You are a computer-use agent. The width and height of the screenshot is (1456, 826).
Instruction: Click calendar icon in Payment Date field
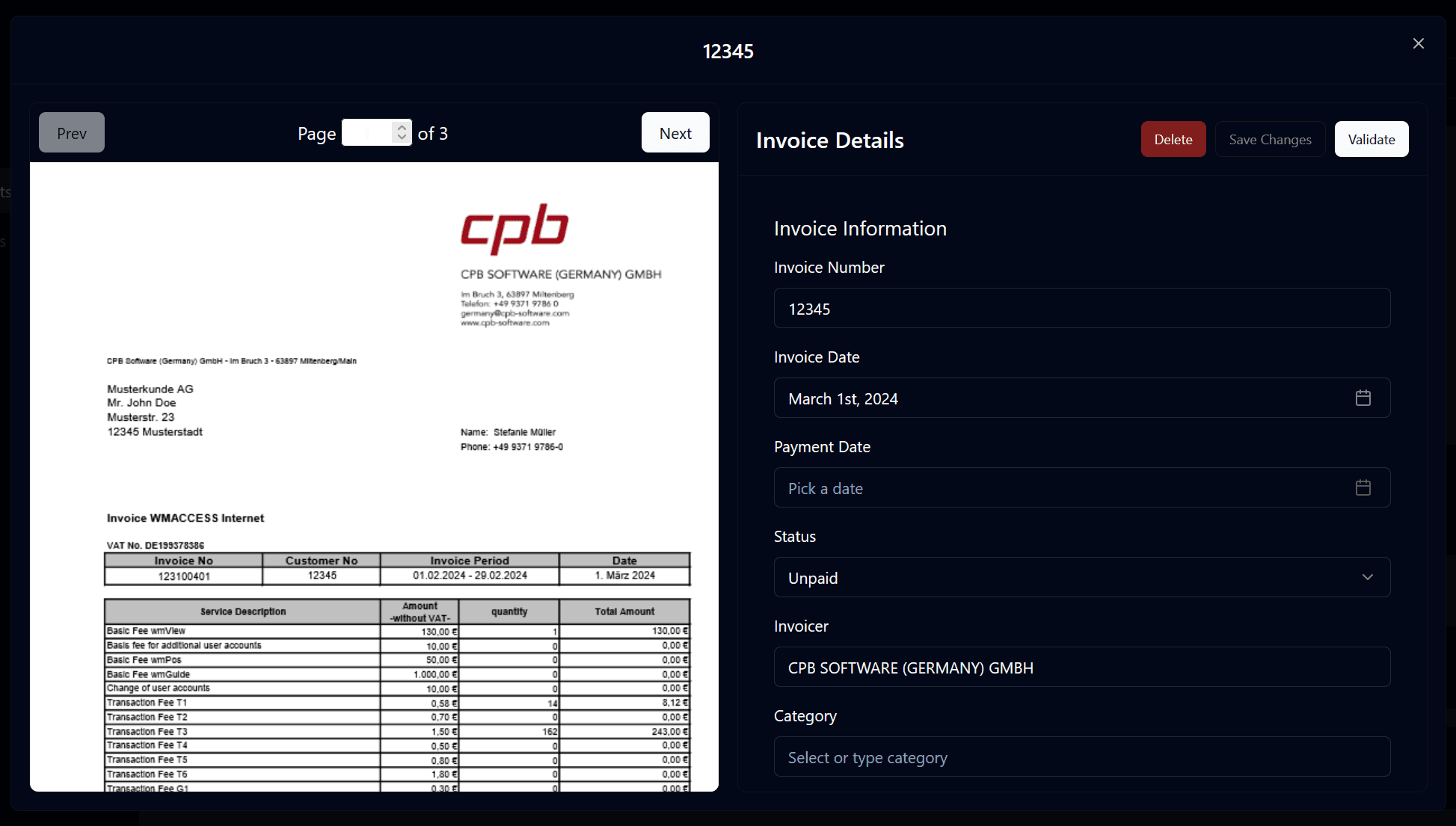tap(1363, 487)
